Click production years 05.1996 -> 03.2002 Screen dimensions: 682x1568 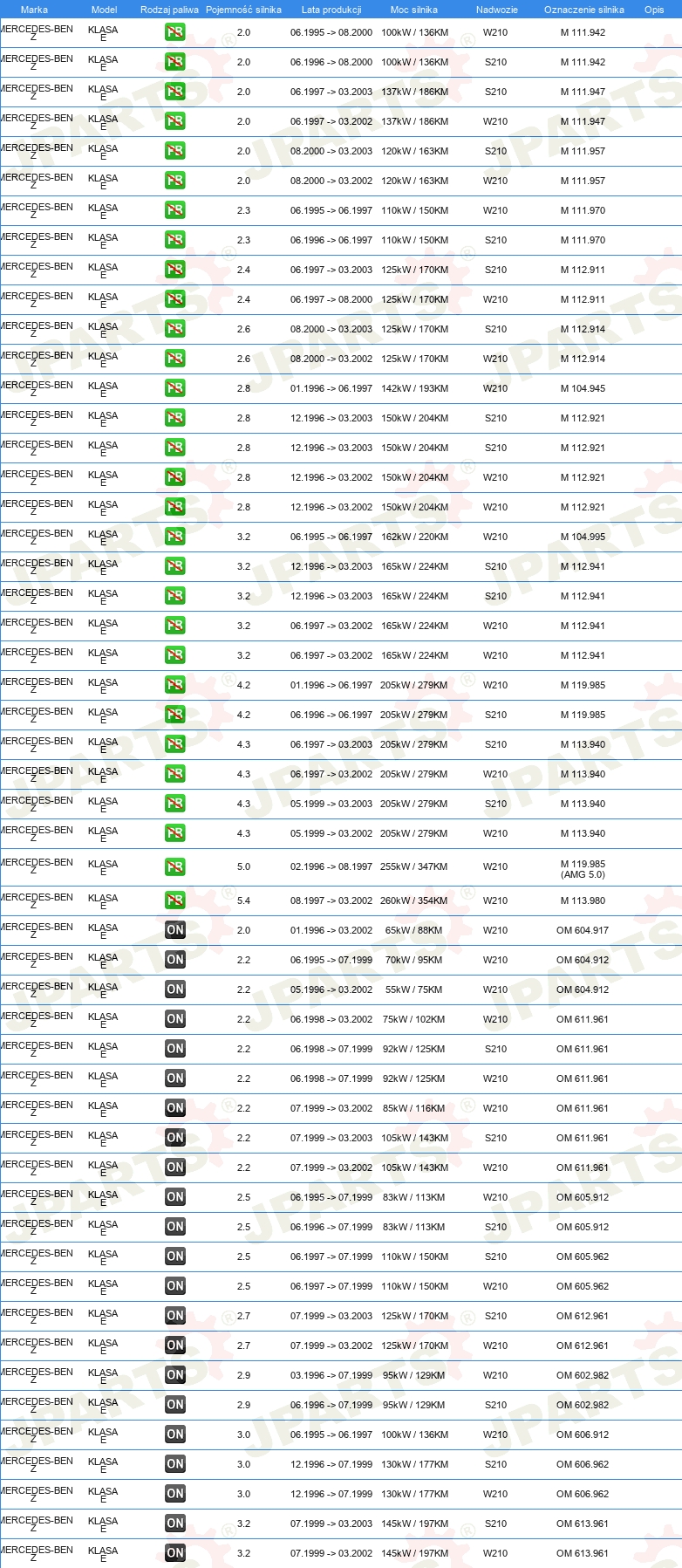[331, 990]
